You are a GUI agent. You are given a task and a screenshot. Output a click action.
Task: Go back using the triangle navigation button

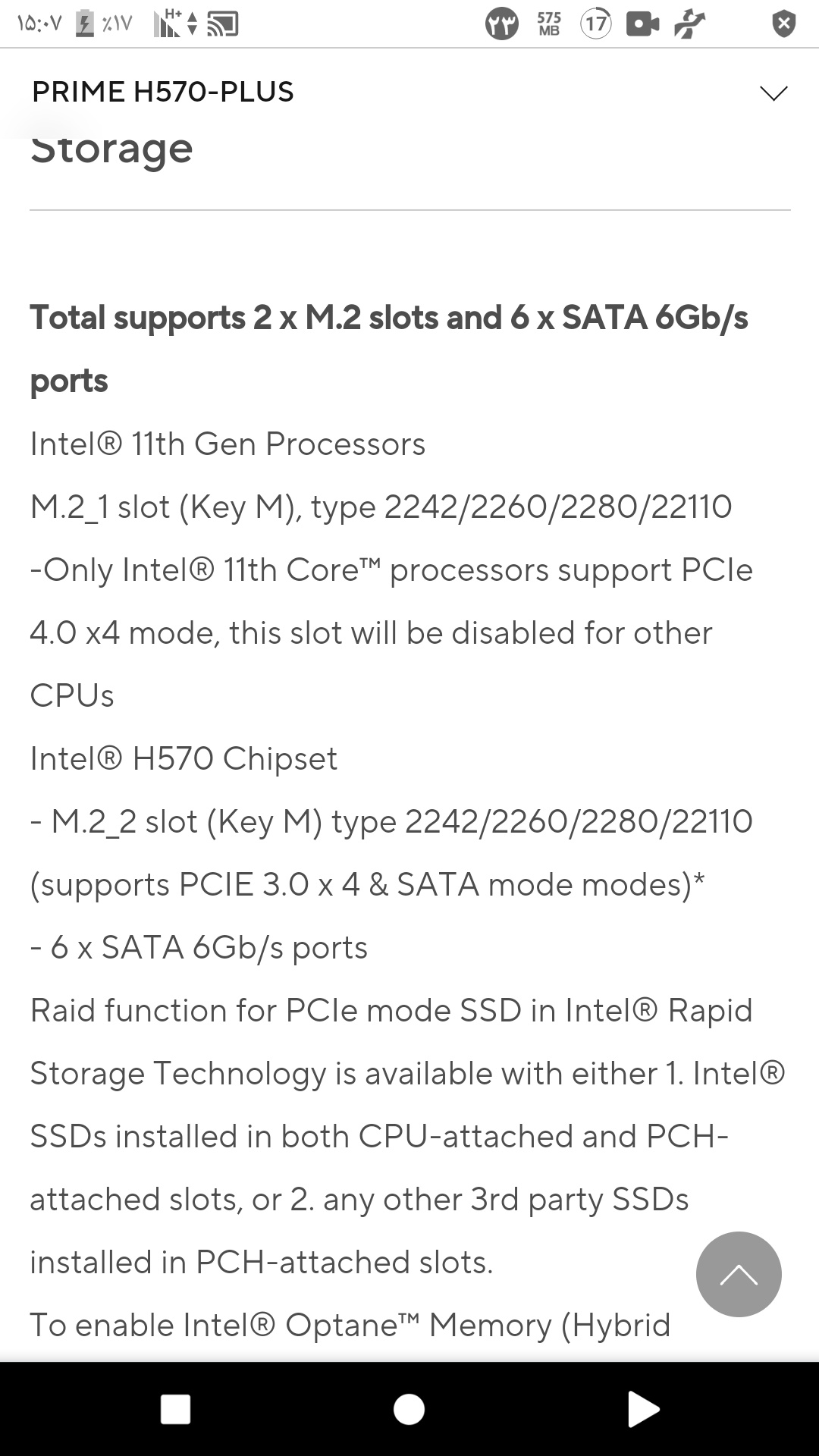(643, 1409)
